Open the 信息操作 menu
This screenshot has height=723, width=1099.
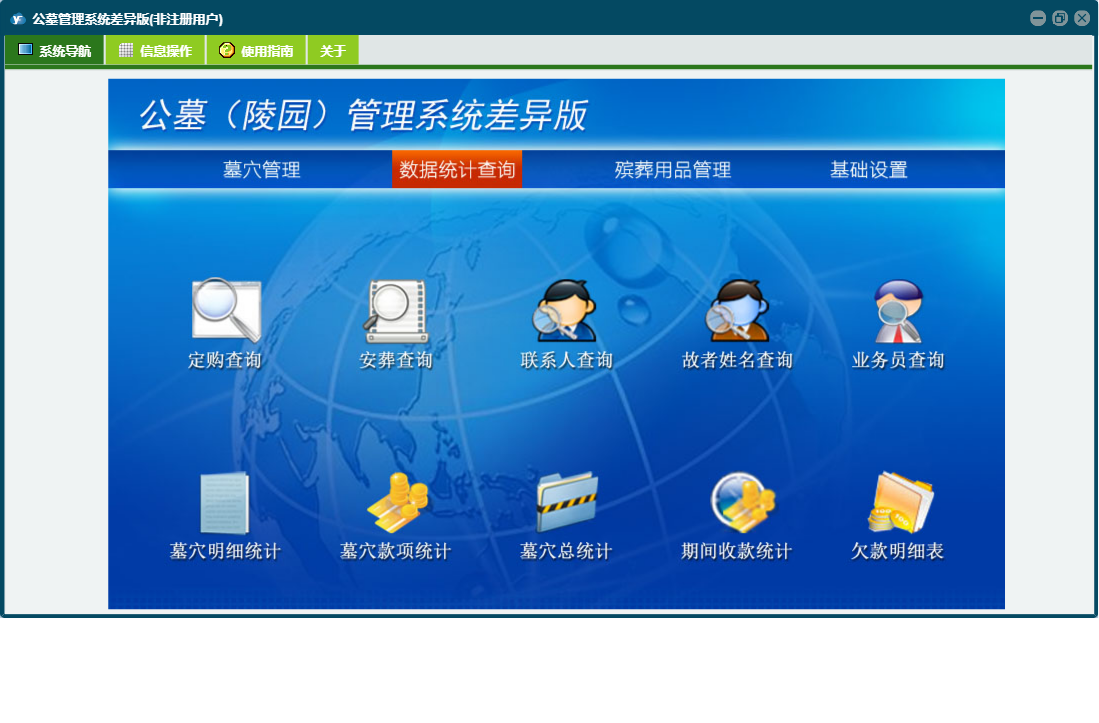point(155,51)
